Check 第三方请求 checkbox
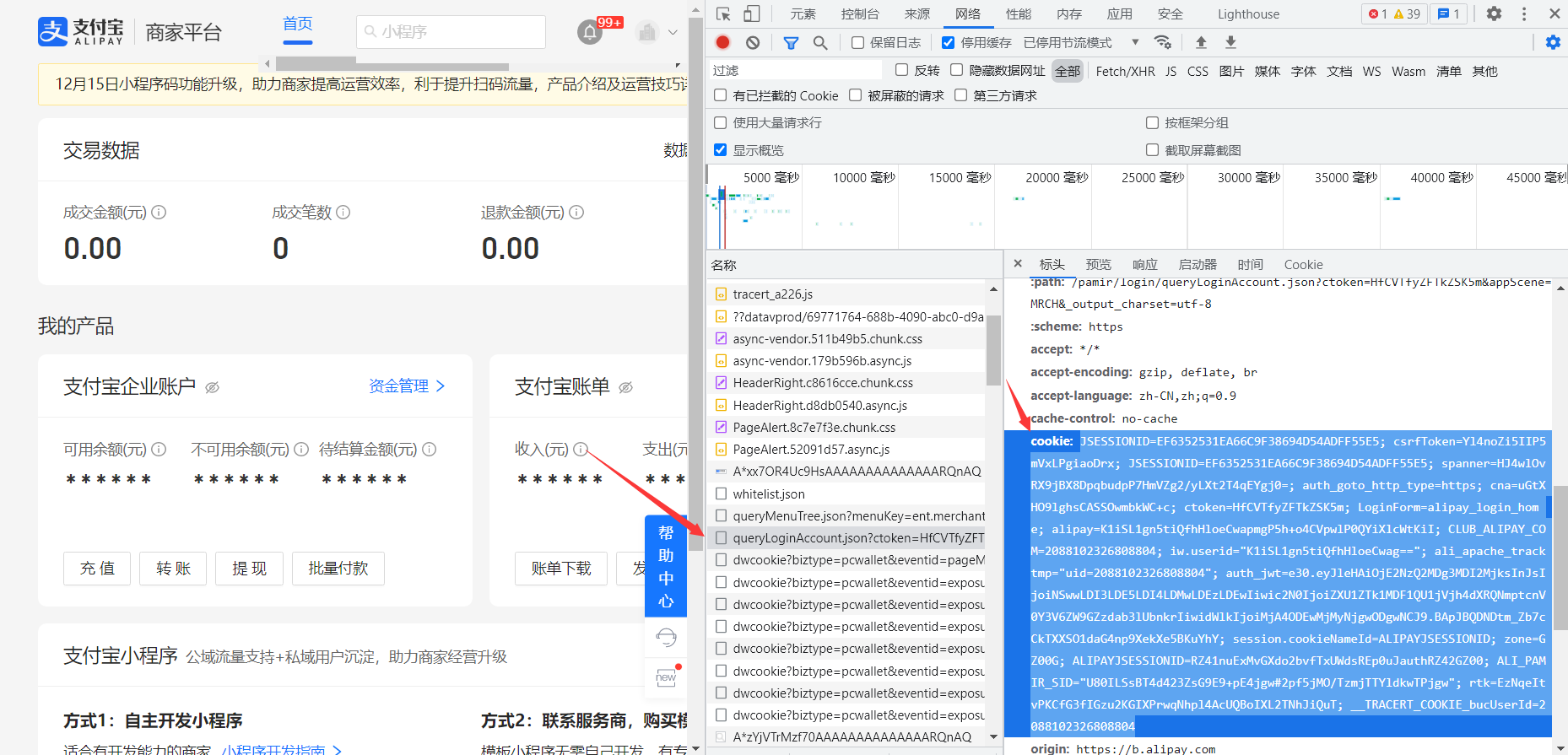The height and width of the screenshot is (755, 1568). click(961, 95)
